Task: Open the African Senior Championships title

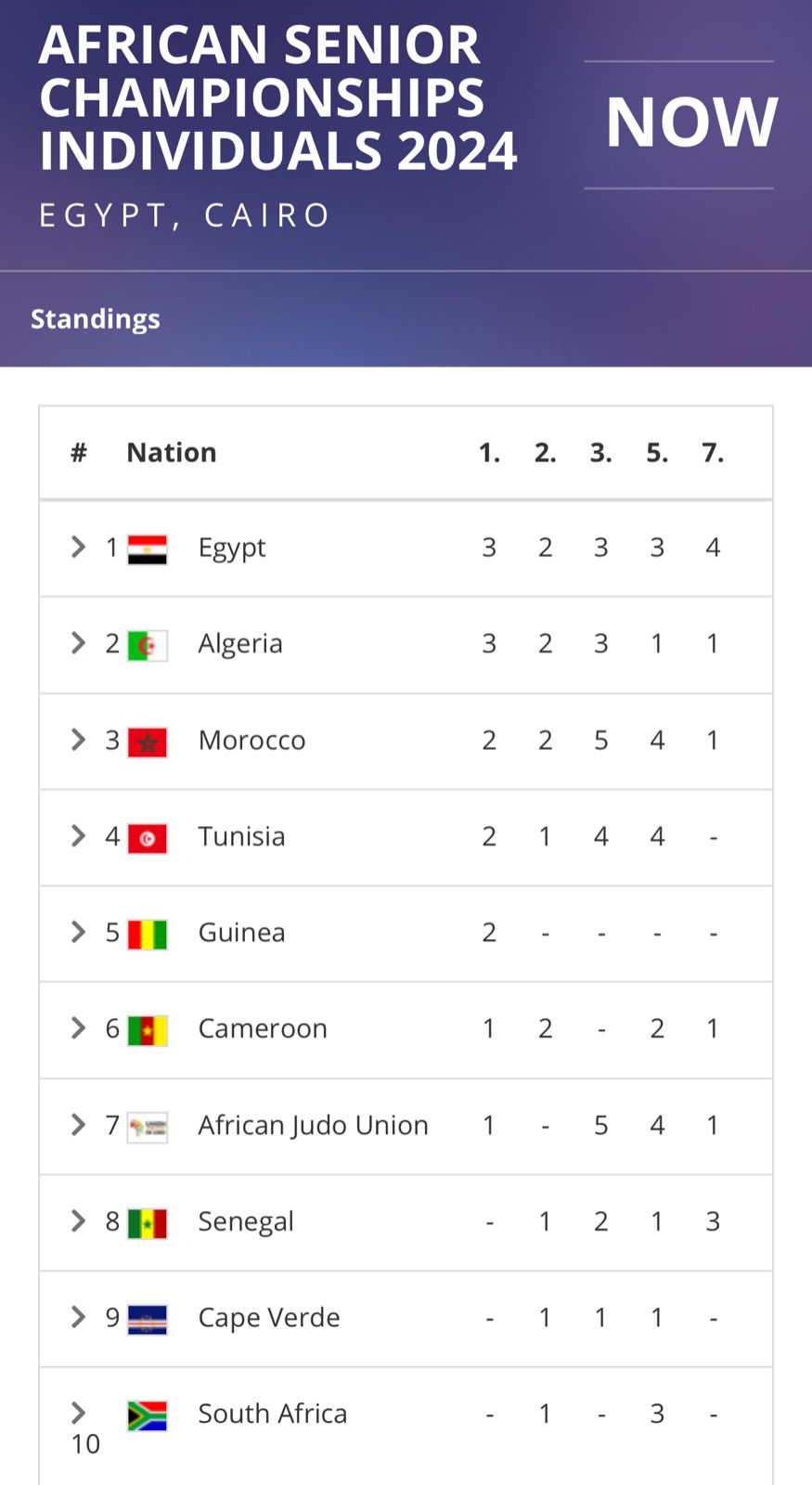Action: pyautogui.click(x=277, y=98)
